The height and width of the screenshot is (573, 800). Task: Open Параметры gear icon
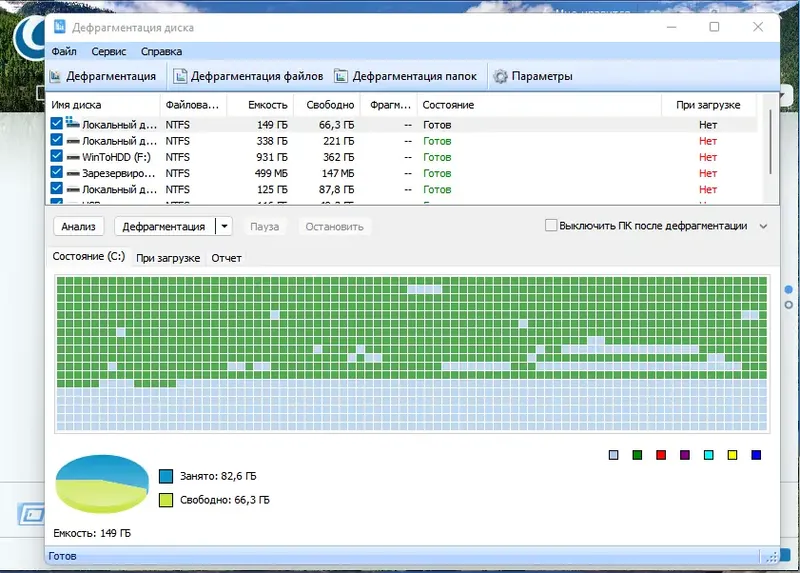[x=500, y=77]
